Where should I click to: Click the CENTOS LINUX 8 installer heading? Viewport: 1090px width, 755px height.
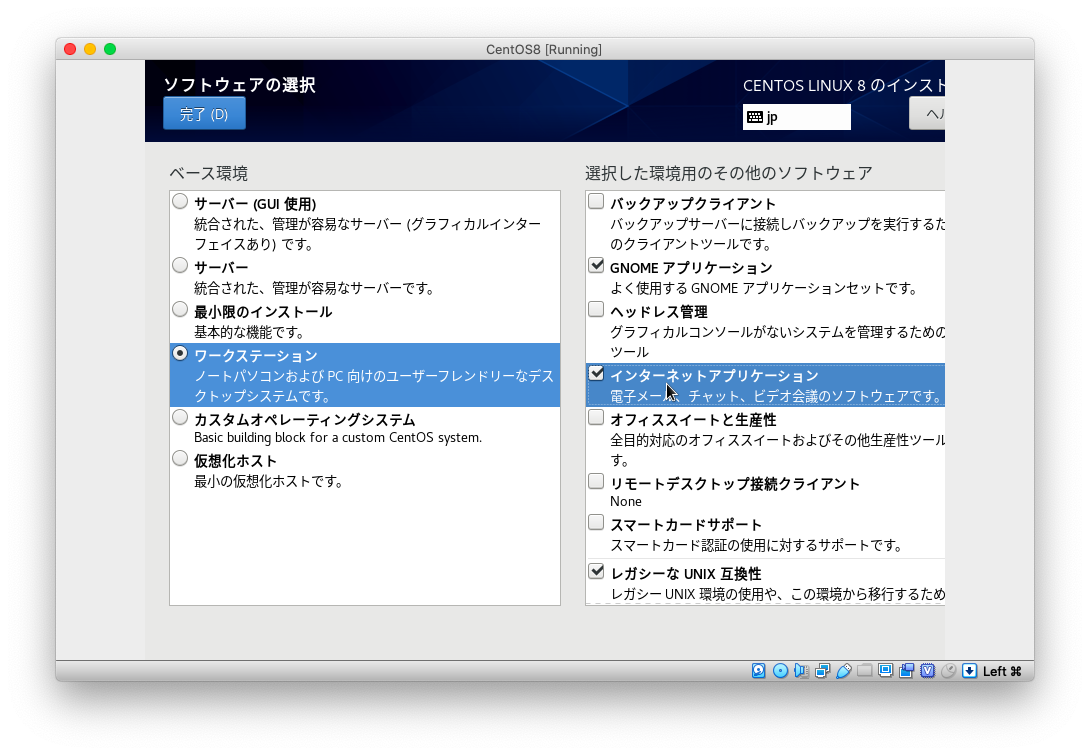[844, 86]
